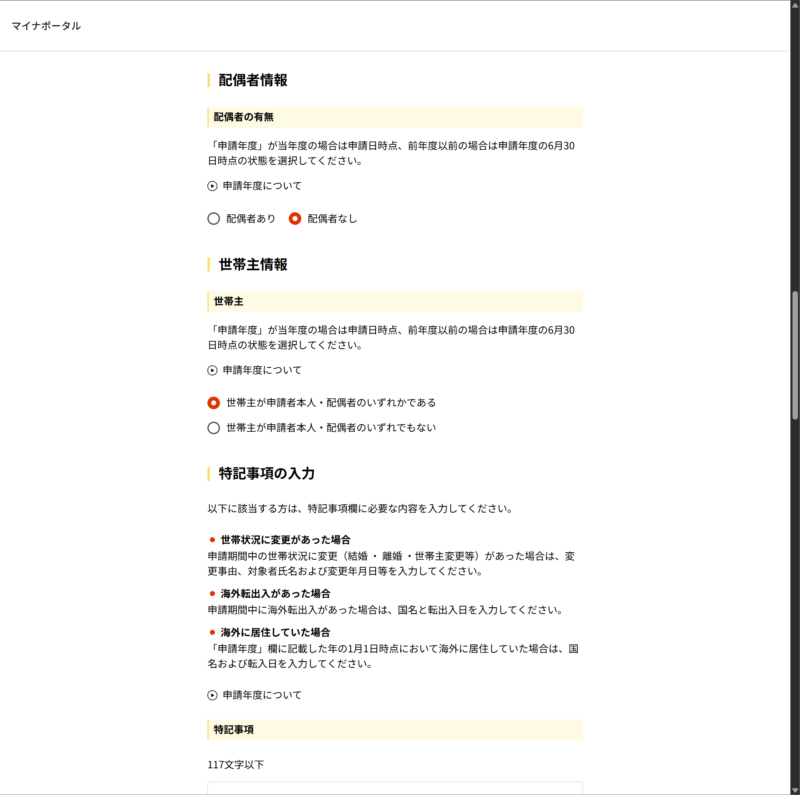800x795 pixels.
Task: Click the 配偶者情報 section heading
Action: (253, 80)
